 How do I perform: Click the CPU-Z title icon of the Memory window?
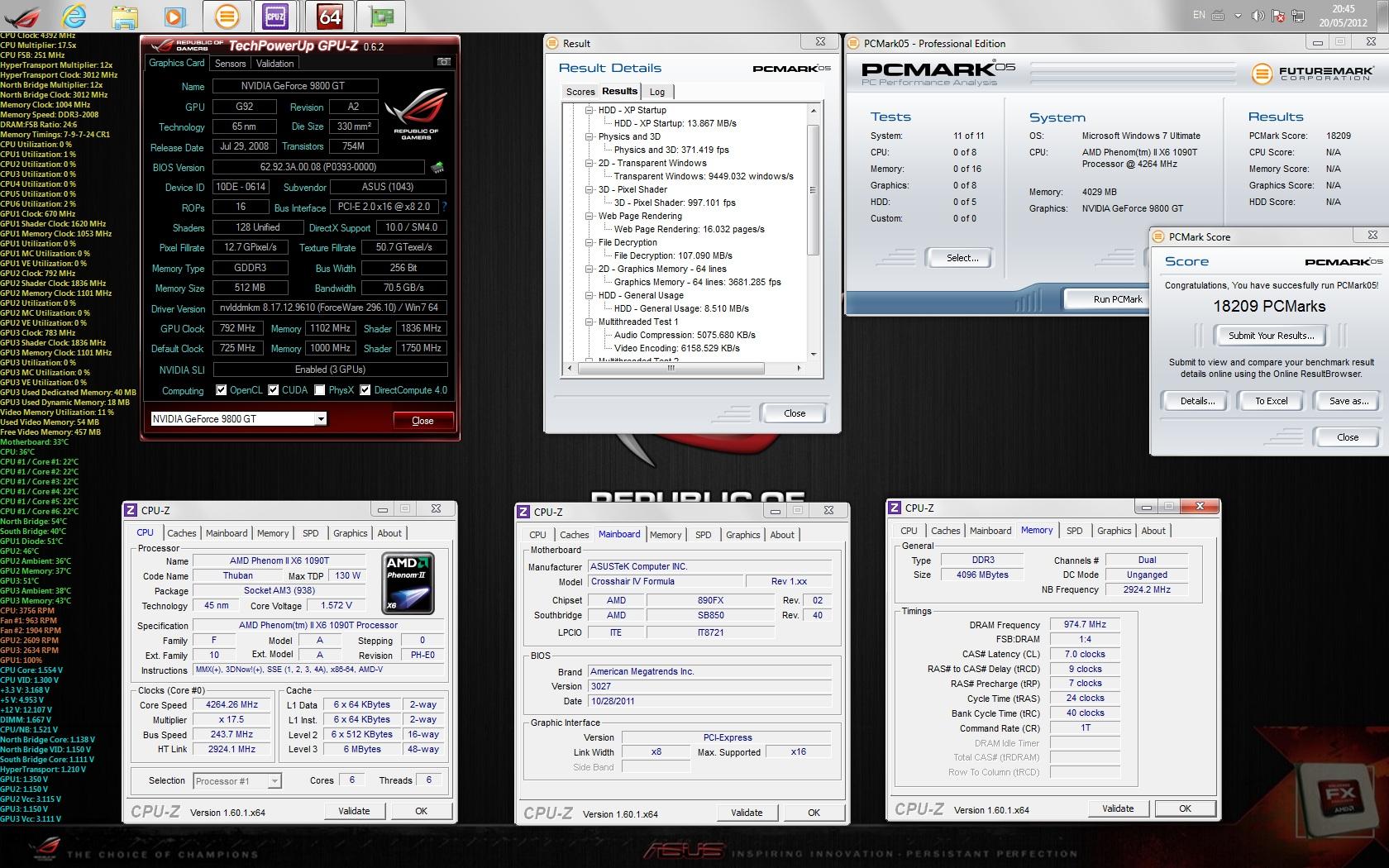pos(895,508)
